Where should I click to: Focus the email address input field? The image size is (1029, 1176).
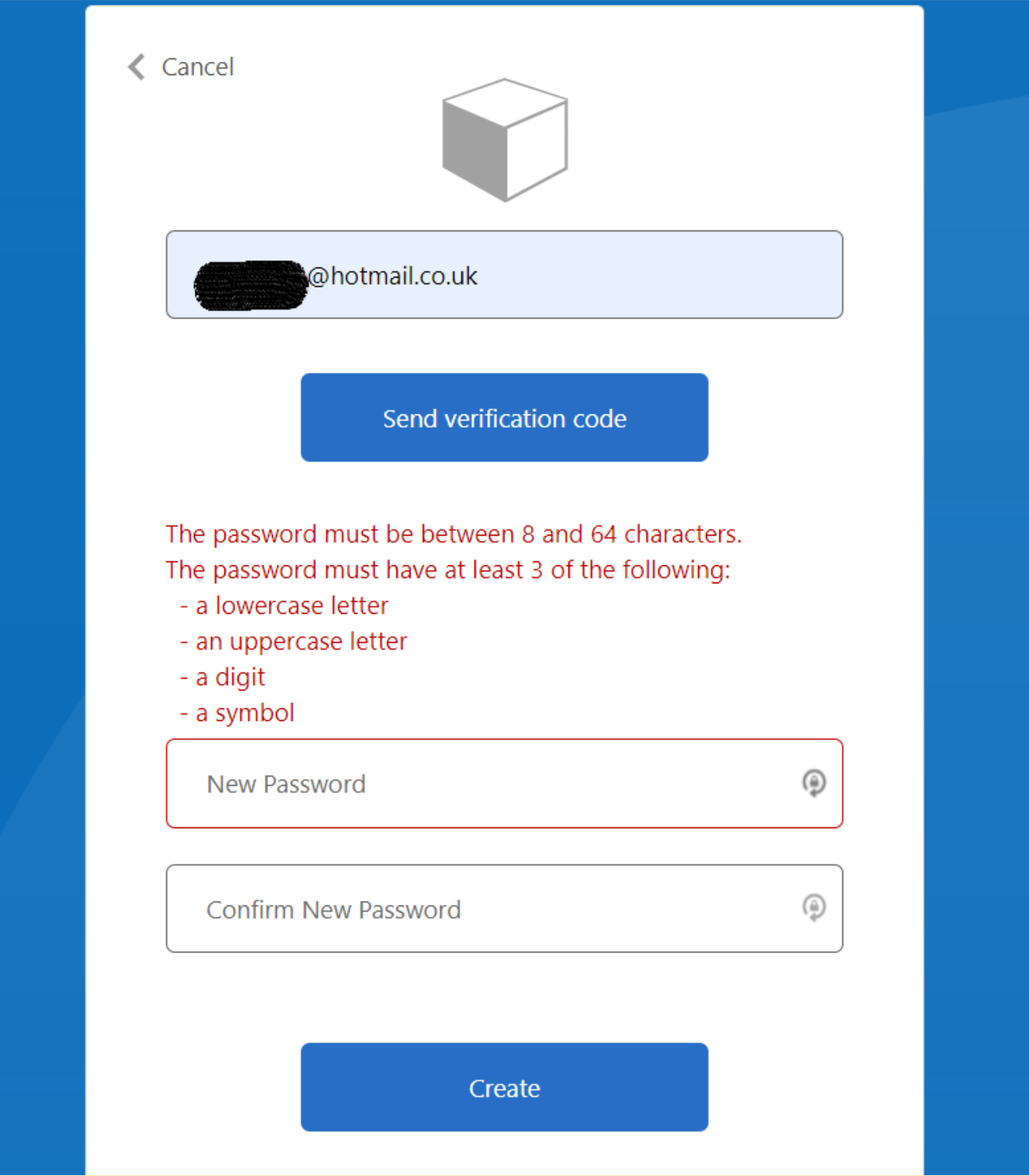504,274
